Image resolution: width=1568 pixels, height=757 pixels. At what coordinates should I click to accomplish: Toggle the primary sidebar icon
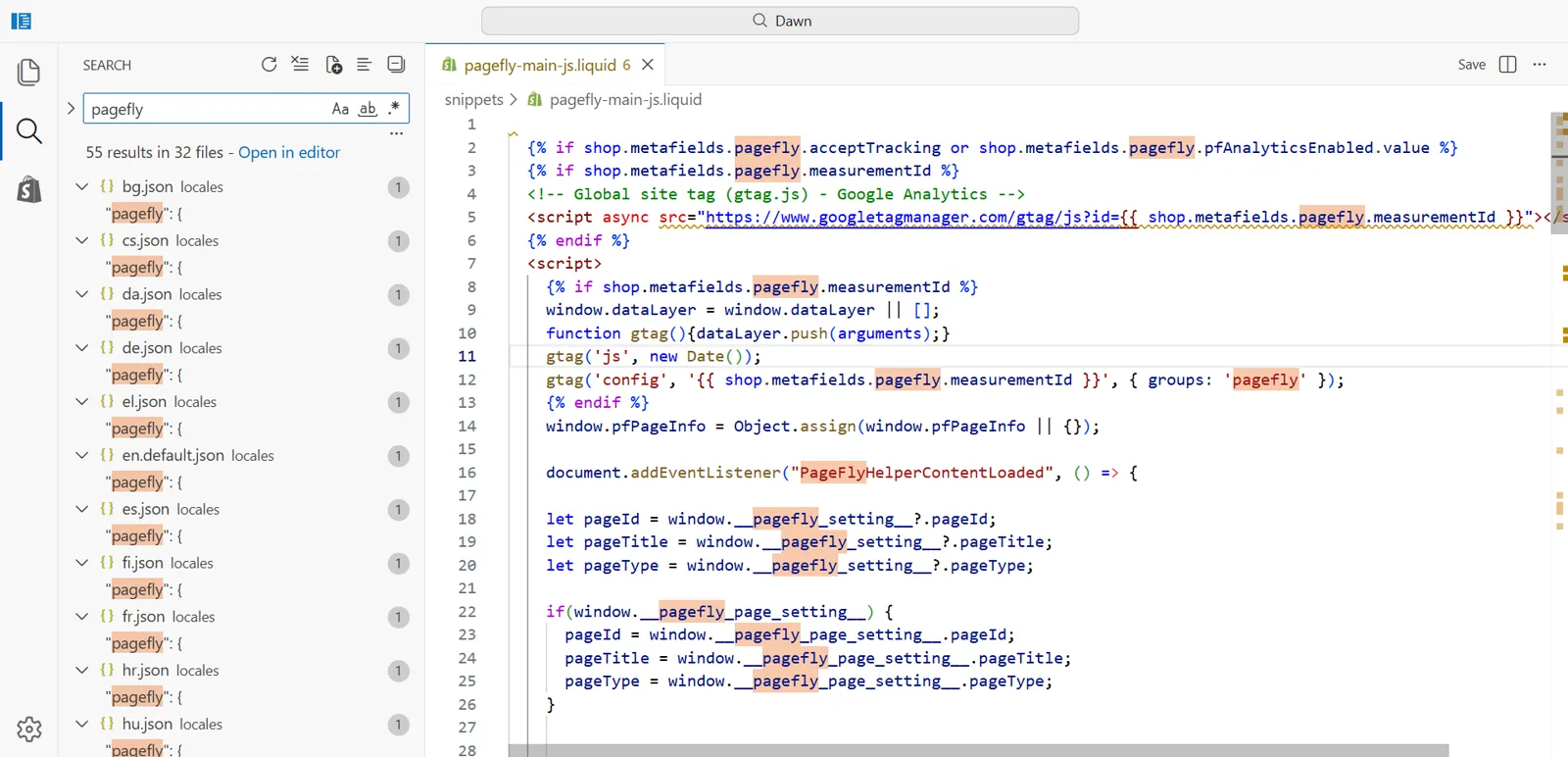pos(21,21)
